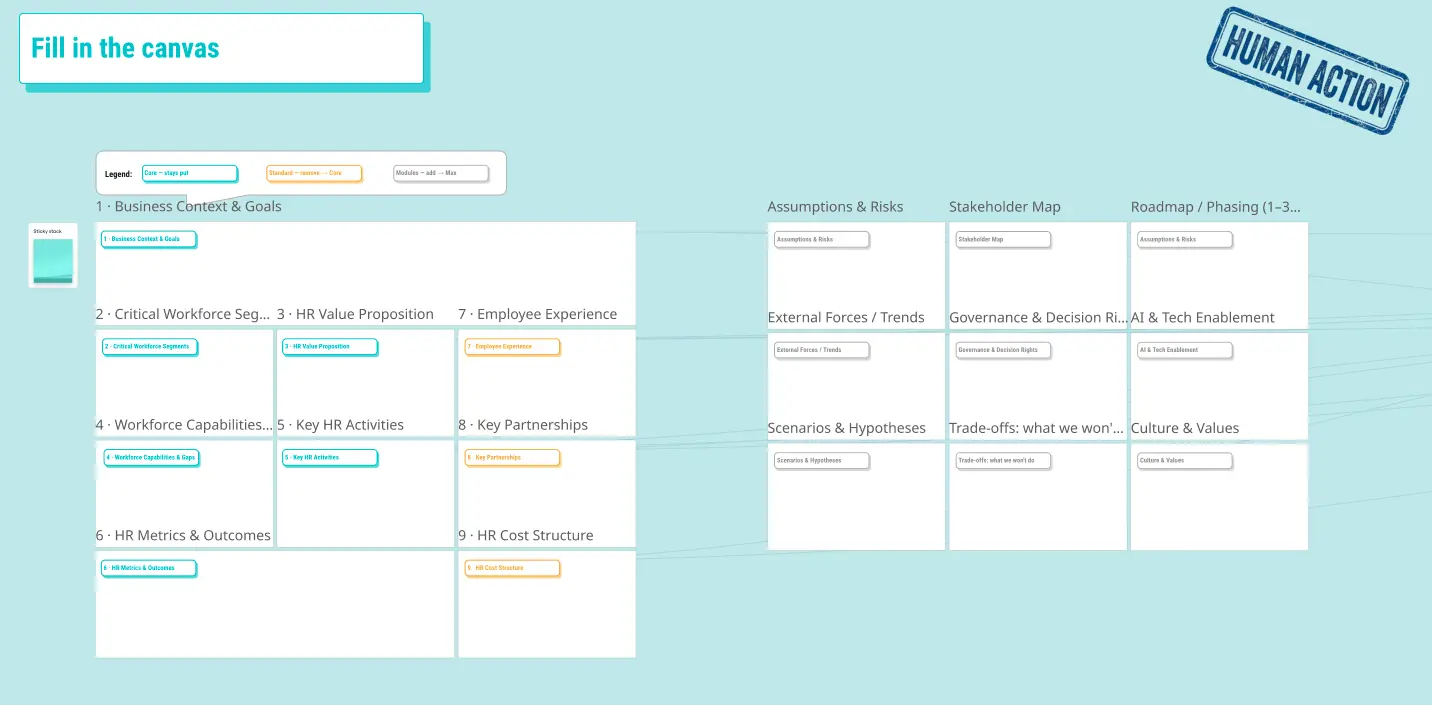Screen dimensions: 1432x705
Task: Select the small orange "7 · Employee Experience" card
Action: [x=512, y=347]
